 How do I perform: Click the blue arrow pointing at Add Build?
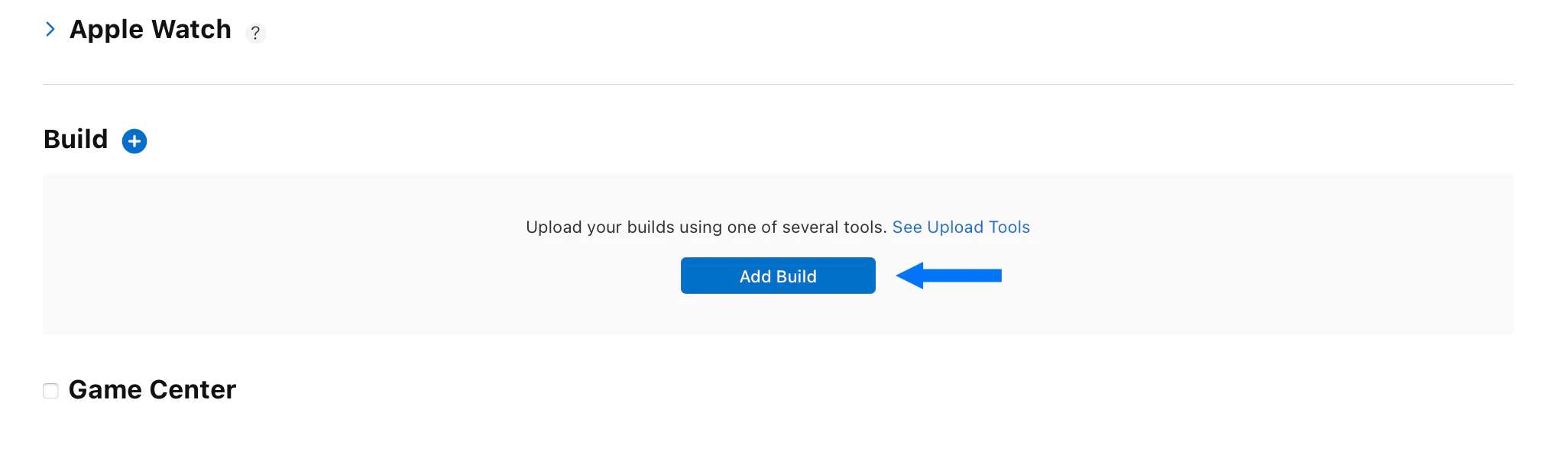(x=949, y=276)
